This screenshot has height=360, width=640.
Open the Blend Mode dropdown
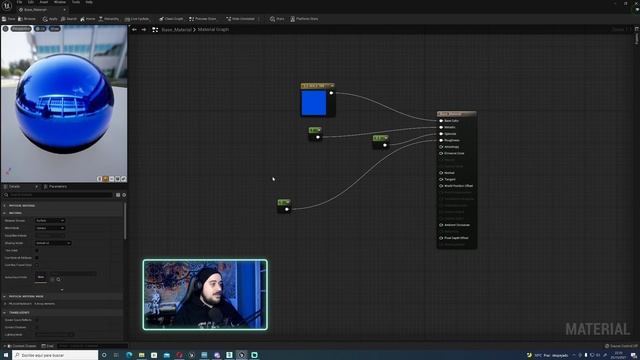click(x=50, y=228)
